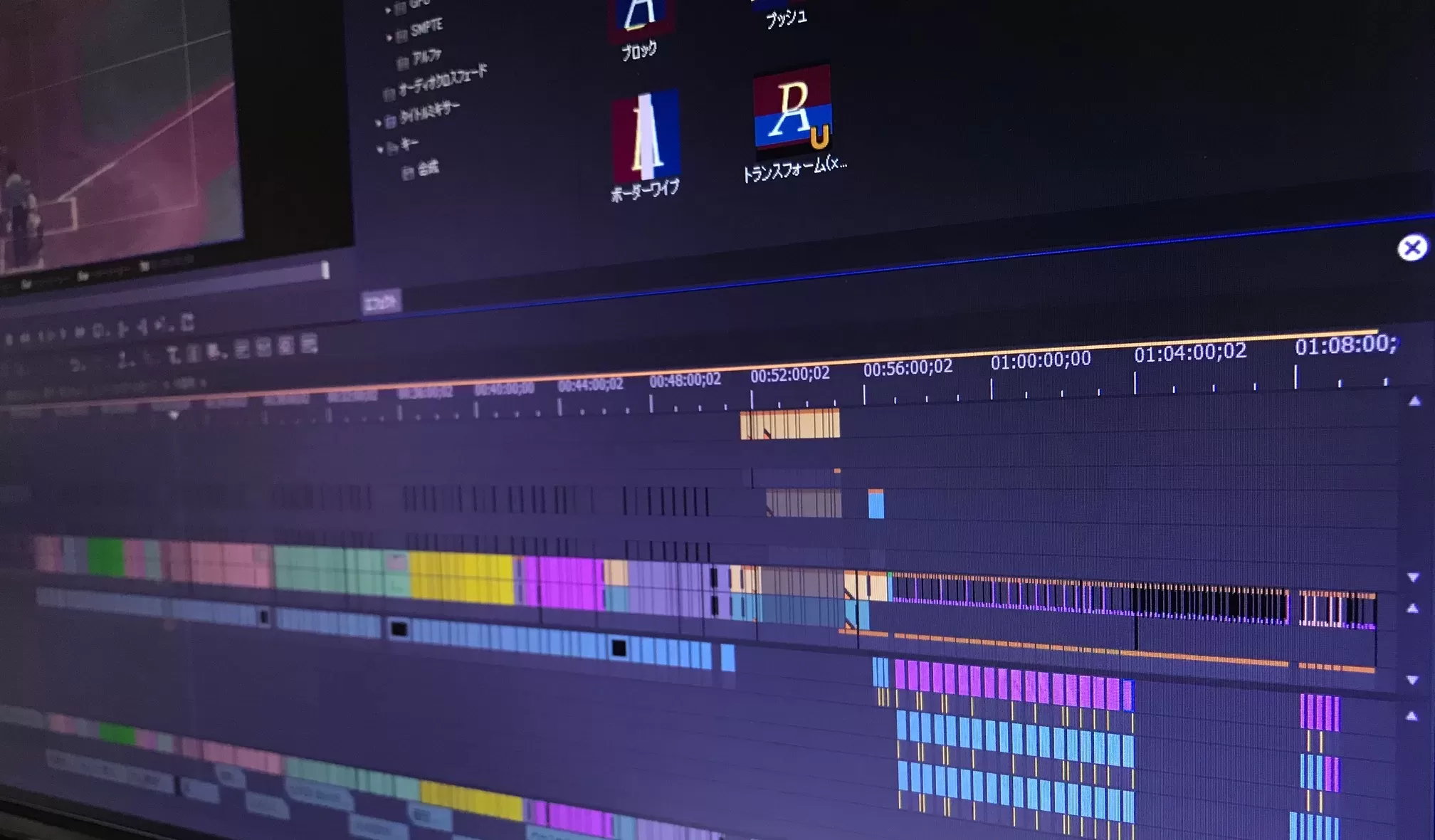Image resolution: width=1435 pixels, height=840 pixels.
Task: Expand the タイトルミキサー folder arrow
Action: click(379, 122)
